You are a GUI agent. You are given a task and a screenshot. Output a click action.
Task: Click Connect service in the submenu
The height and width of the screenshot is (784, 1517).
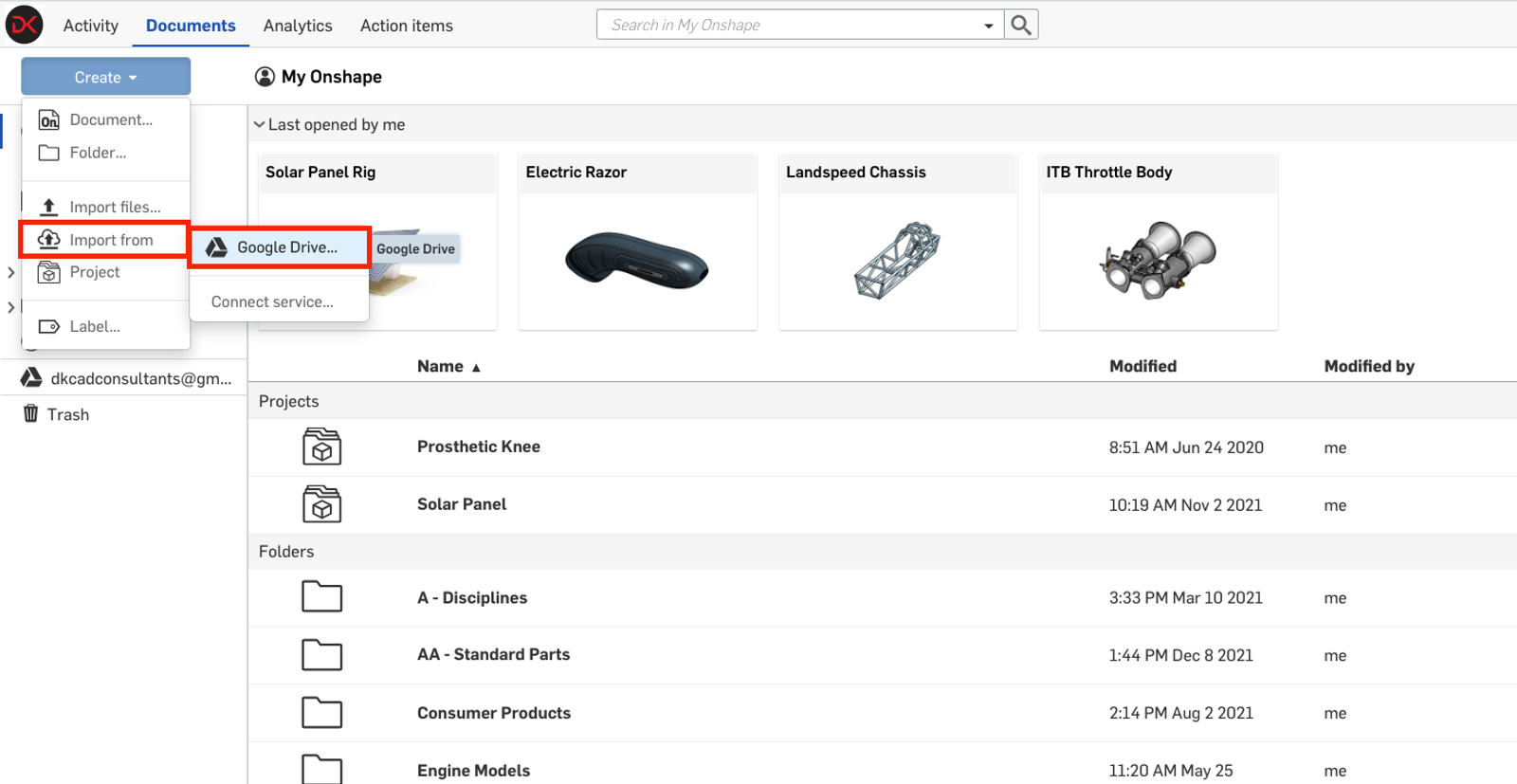click(x=271, y=301)
